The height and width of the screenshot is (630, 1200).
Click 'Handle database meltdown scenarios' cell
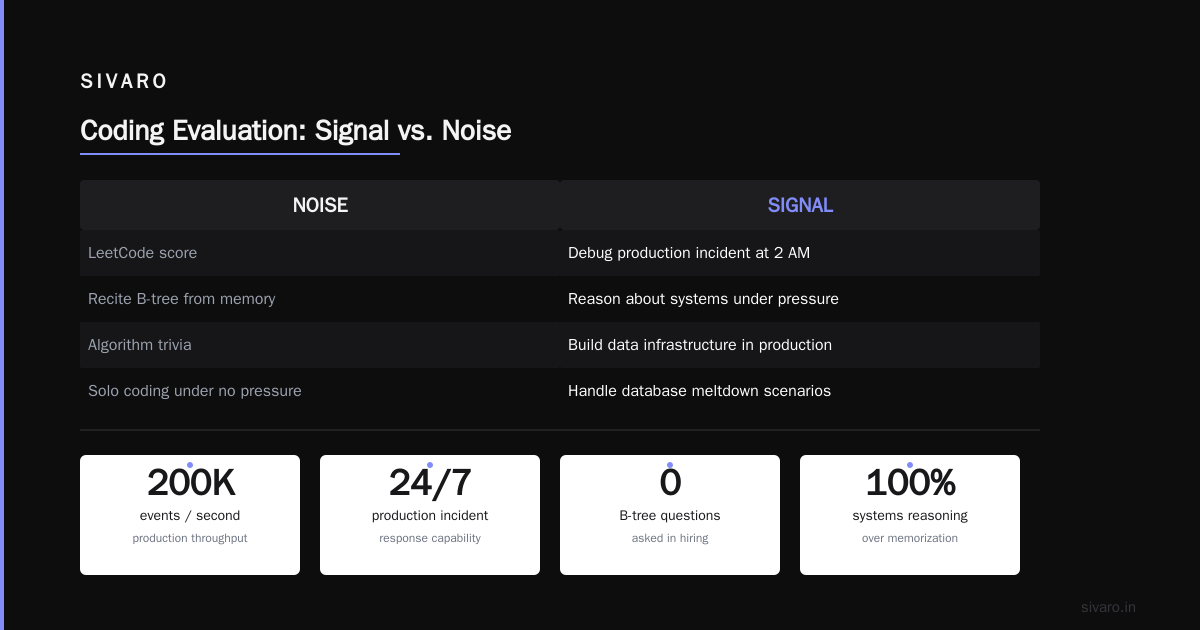click(x=800, y=391)
